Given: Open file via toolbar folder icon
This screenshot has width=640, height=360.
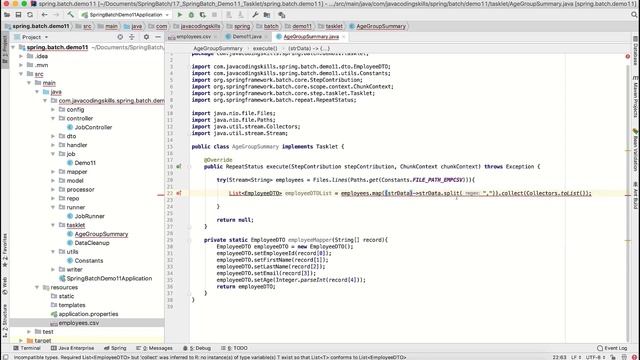Looking at the screenshot, I should pyautogui.click(x=7, y=15).
